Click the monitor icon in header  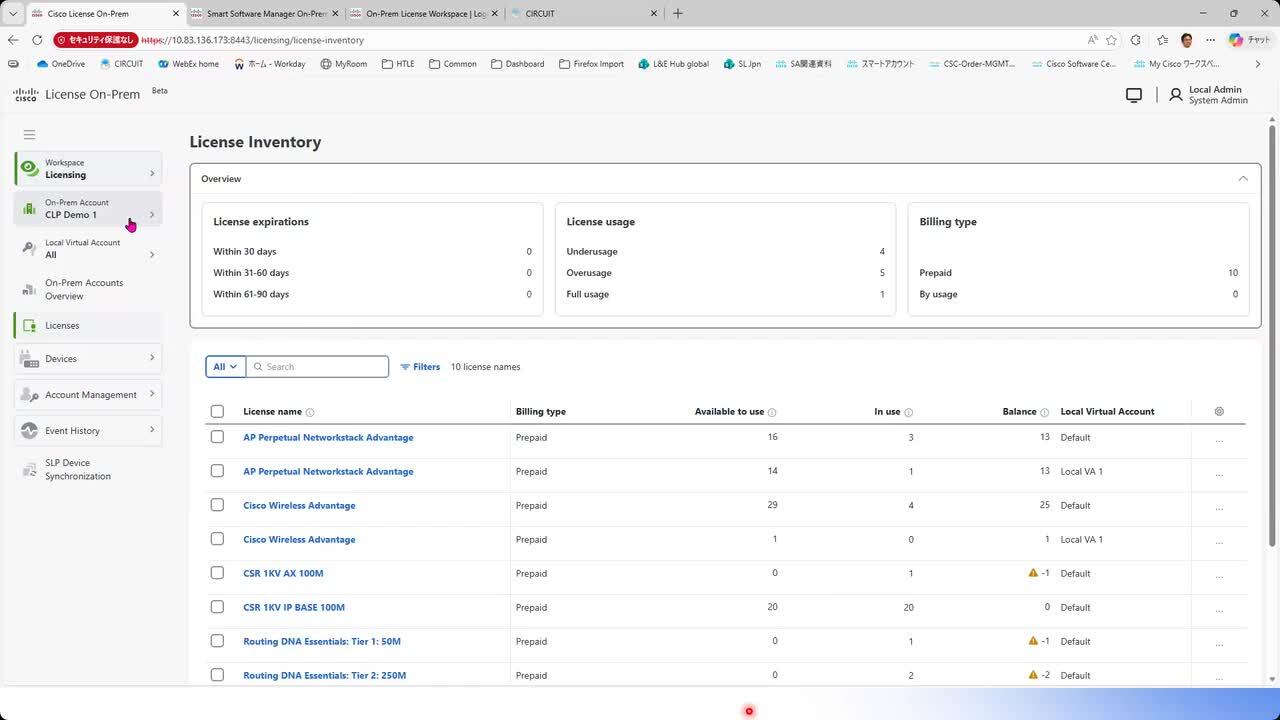(x=1133, y=95)
